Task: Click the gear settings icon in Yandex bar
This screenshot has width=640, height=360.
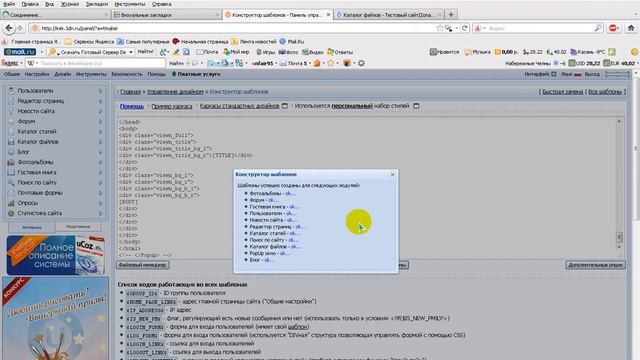Action: [x=361, y=63]
